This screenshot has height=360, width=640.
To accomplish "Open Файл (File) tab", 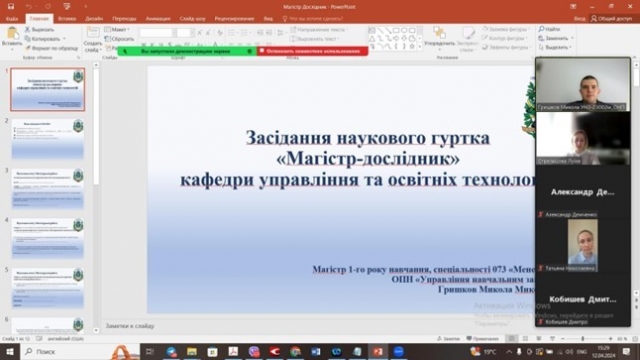I will point(12,19).
